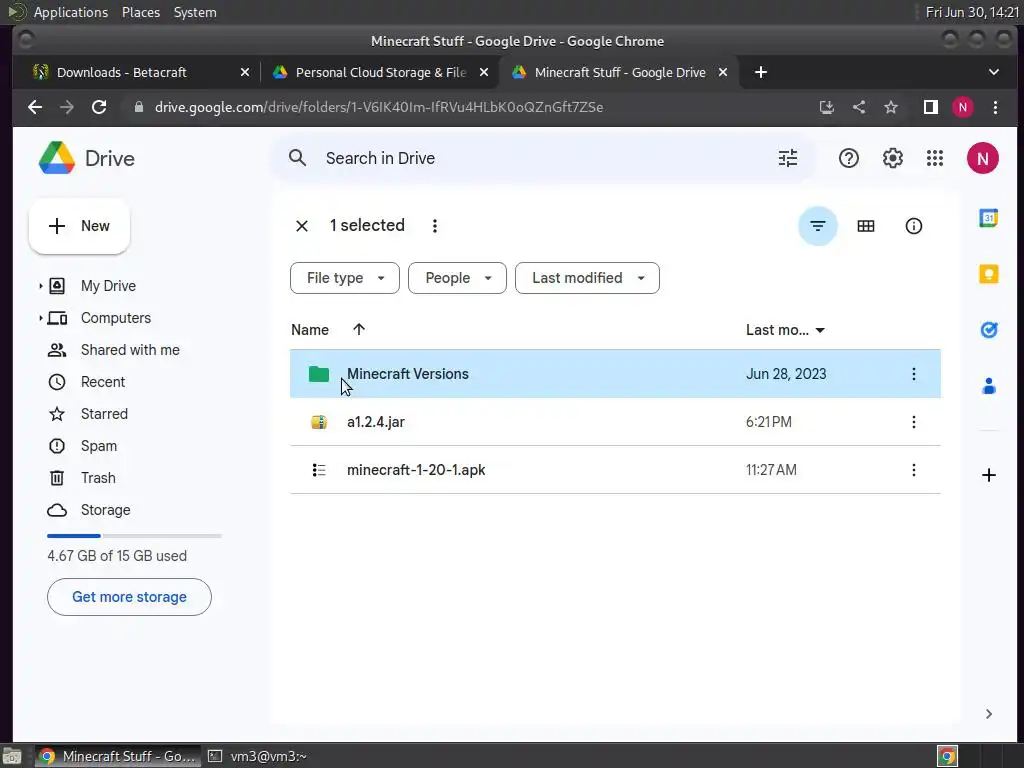Select the Minecraft Versions folder icon
Image resolution: width=1024 pixels, height=768 pixels.
pyautogui.click(x=319, y=374)
